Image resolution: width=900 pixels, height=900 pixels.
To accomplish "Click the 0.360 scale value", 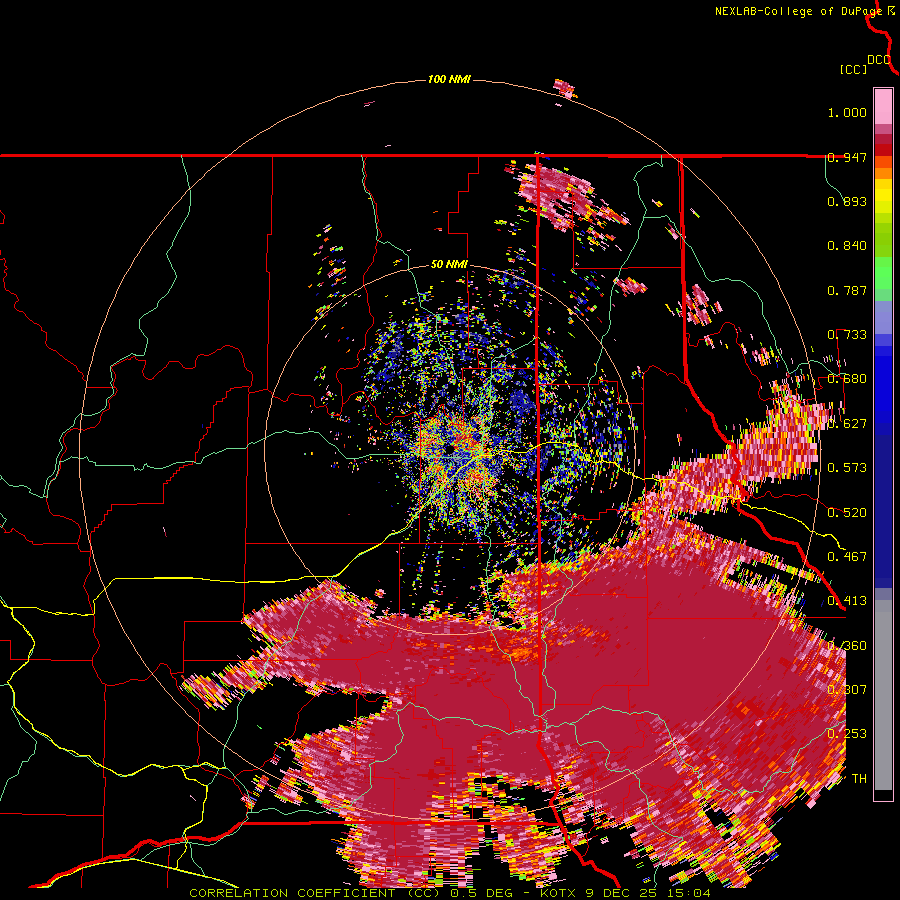I will click(847, 646).
